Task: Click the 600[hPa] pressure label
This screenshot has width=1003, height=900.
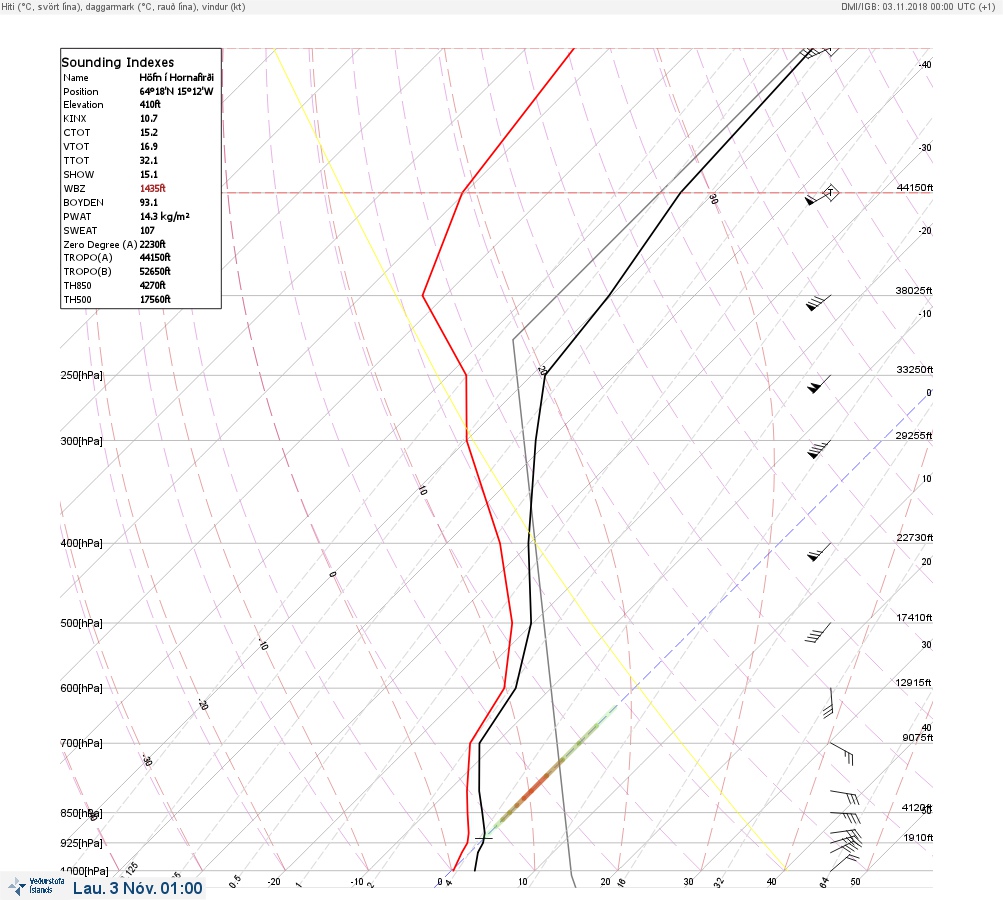Action: point(81,689)
